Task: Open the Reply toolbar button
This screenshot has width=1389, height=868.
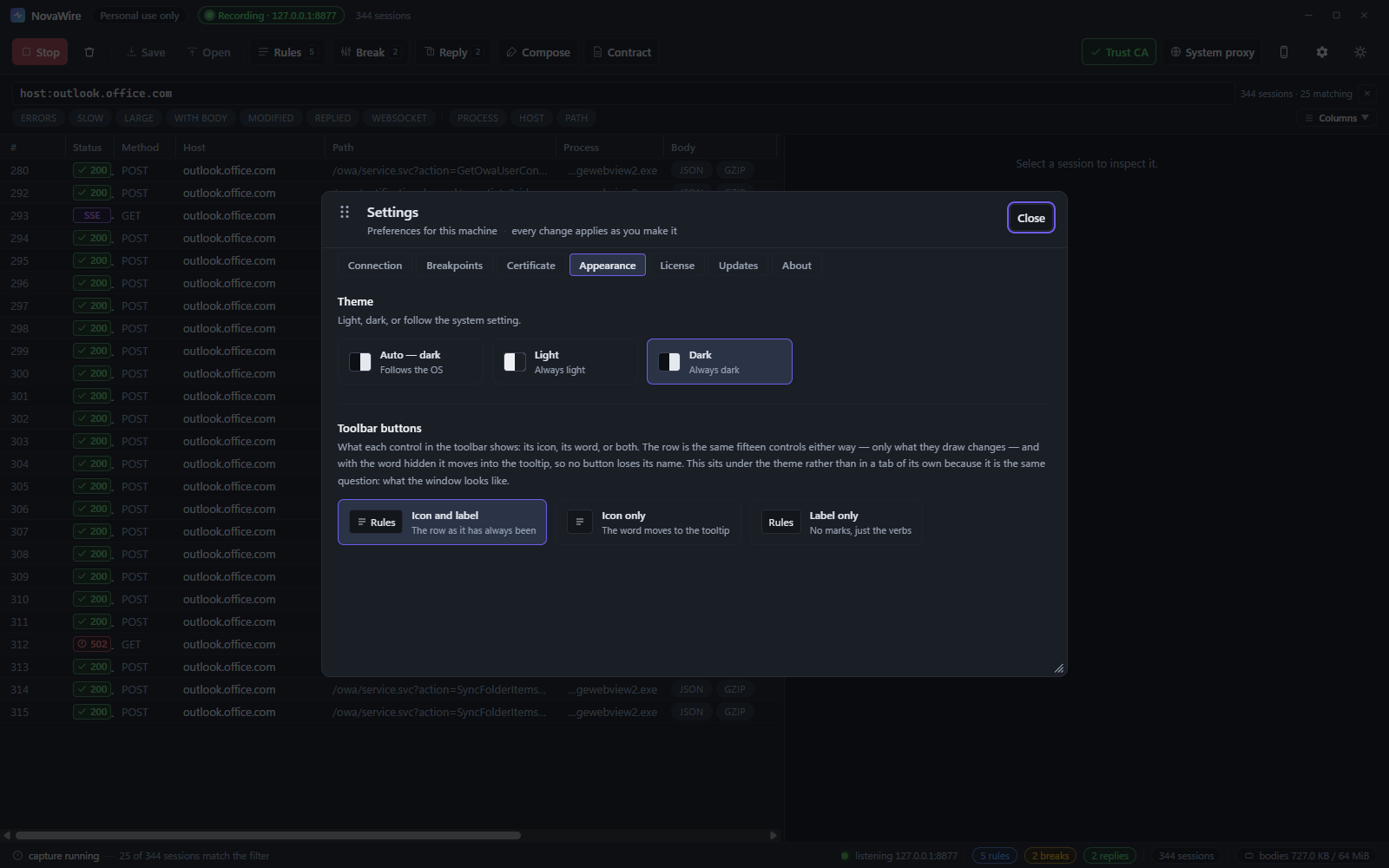Action: [453, 52]
